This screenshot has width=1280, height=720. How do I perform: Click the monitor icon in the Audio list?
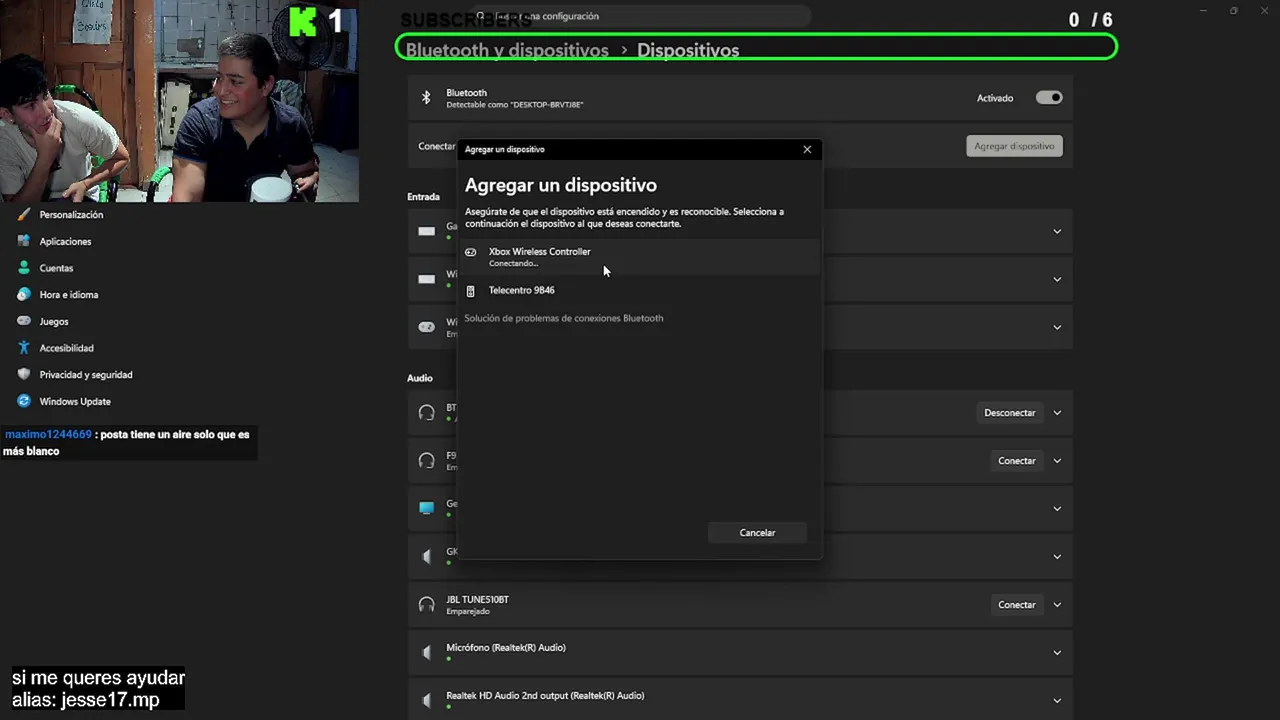click(427, 508)
